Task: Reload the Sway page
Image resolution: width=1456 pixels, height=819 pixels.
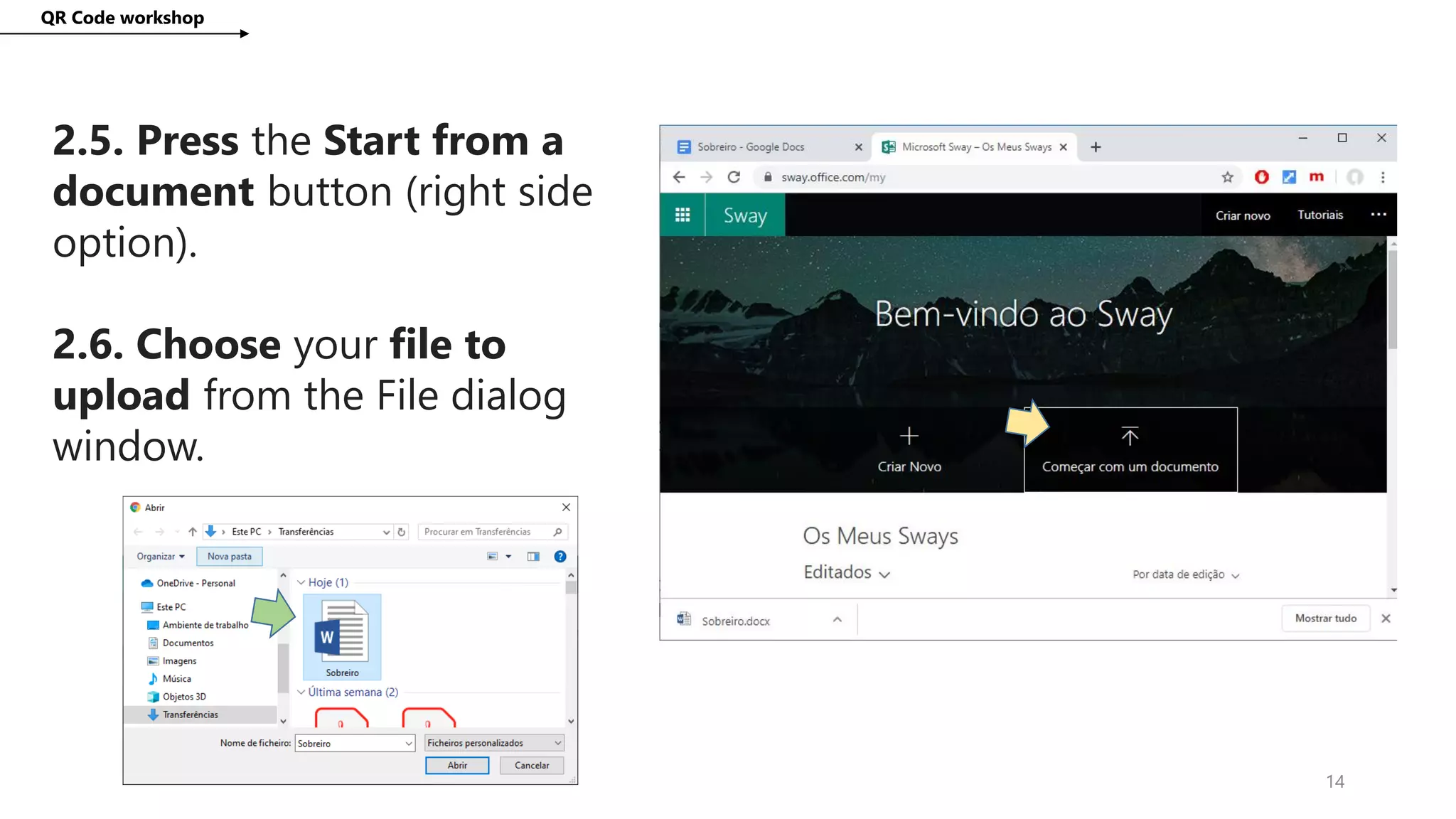Action: click(x=734, y=177)
